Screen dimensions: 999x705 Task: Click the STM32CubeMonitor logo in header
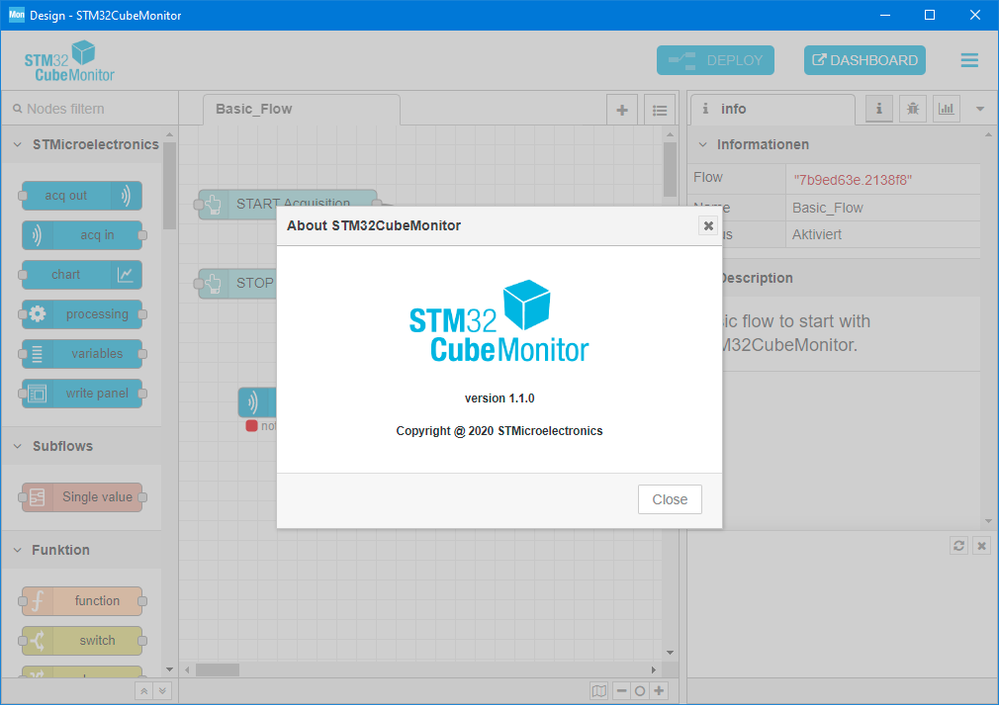point(69,61)
